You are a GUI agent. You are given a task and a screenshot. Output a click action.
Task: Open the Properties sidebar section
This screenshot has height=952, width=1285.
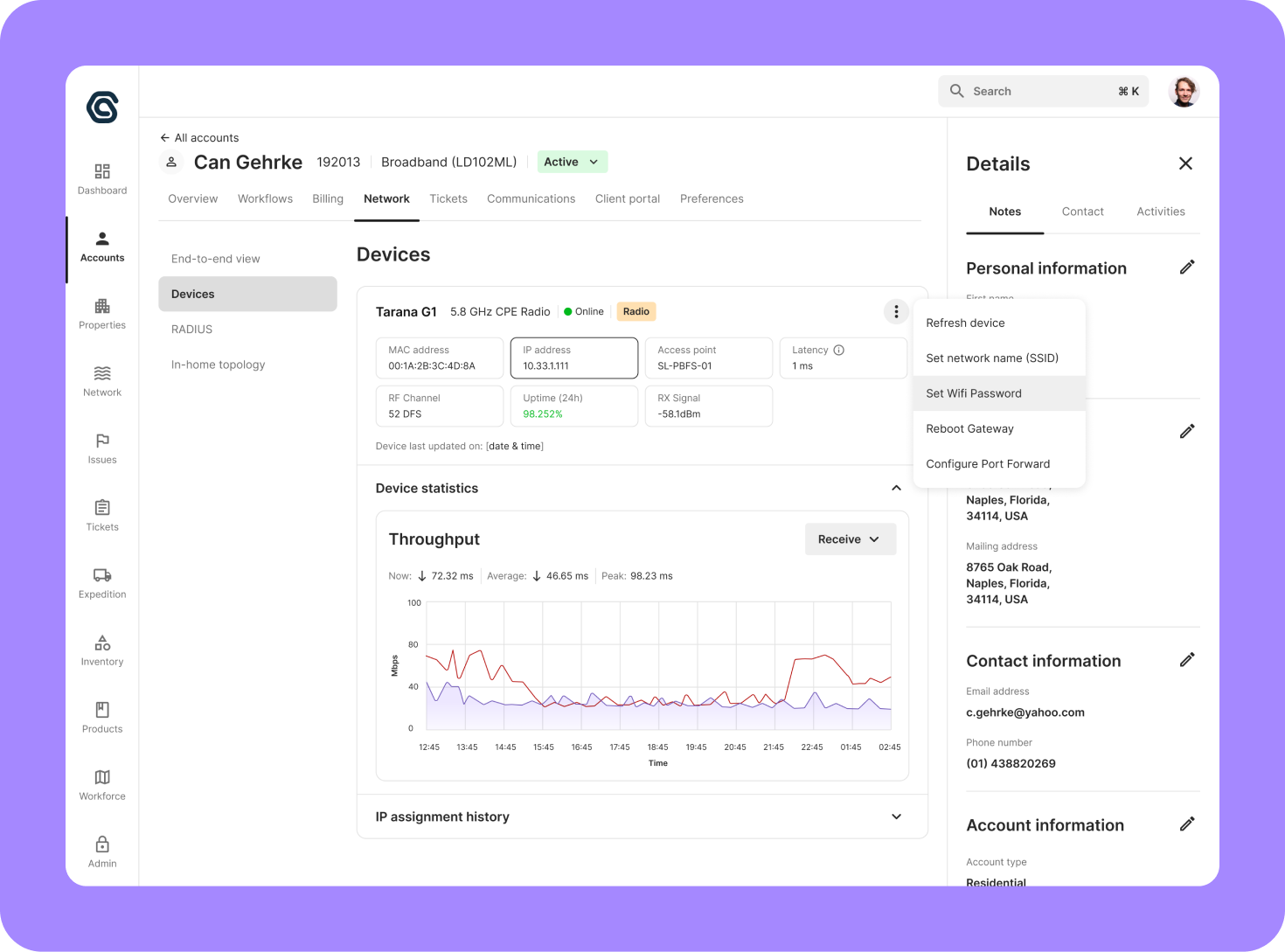coord(102,313)
